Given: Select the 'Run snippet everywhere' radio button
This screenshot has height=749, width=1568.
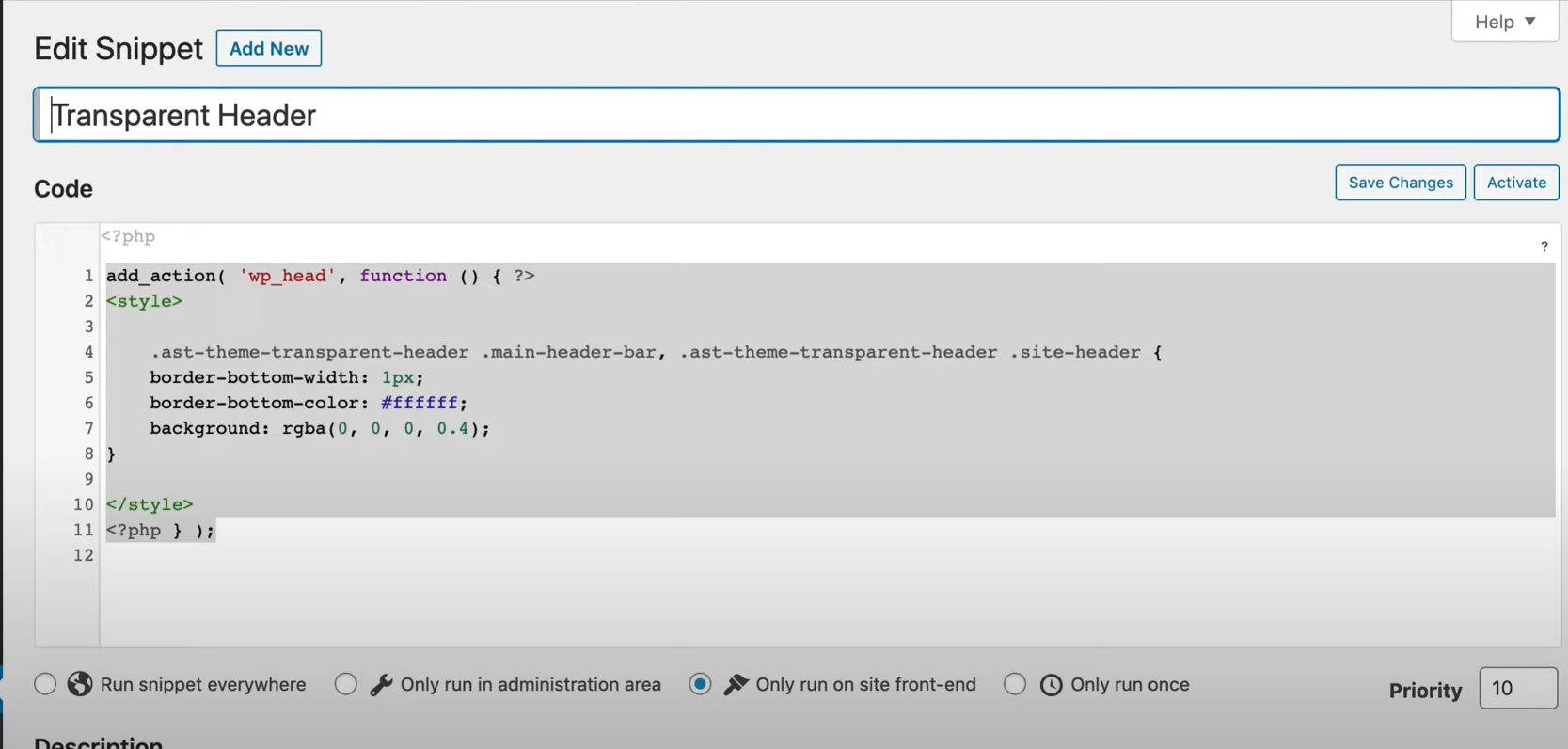Looking at the screenshot, I should 45,684.
